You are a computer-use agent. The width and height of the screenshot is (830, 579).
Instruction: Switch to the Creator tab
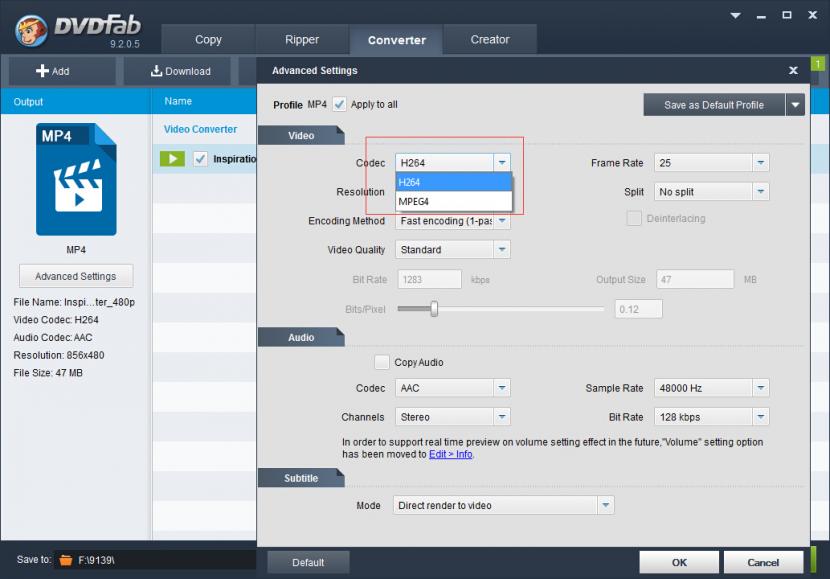click(x=490, y=40)
